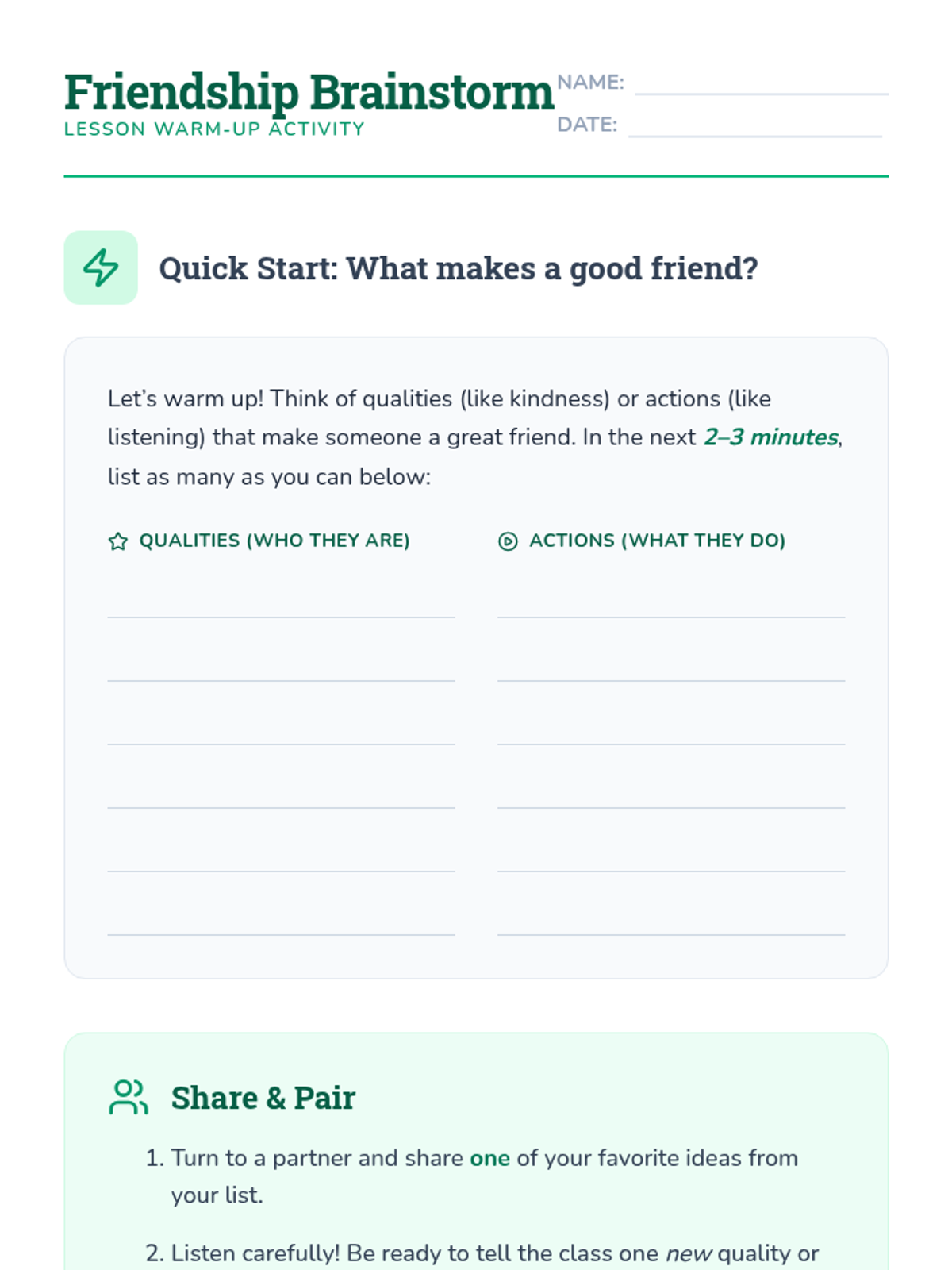Click the star icon beside Qualities
Image resolution: width=952 pixels, height=1270 pixels.
tap(118, 541)
